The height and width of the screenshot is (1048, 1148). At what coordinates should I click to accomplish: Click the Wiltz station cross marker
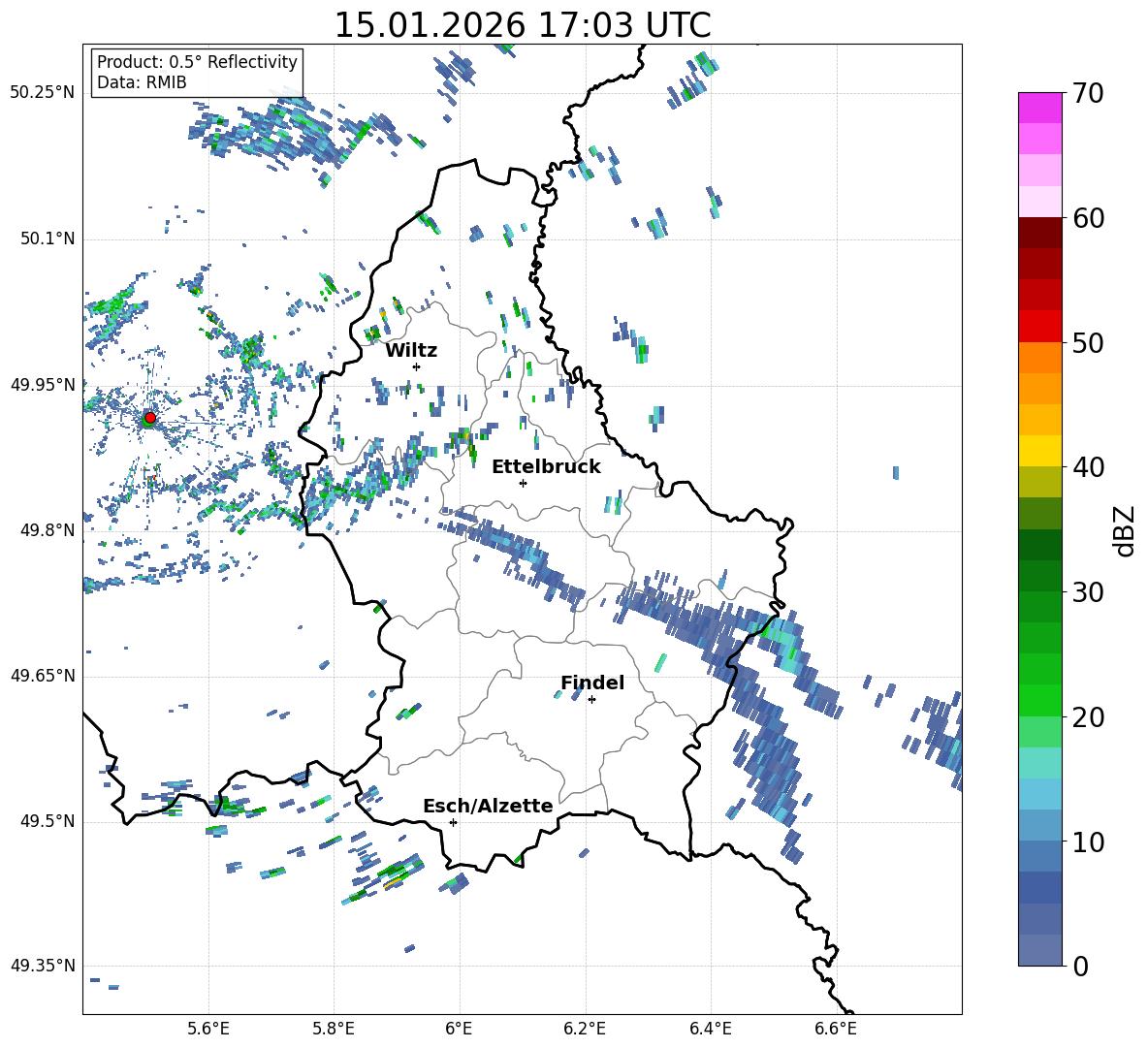click(x=416, y=366)
